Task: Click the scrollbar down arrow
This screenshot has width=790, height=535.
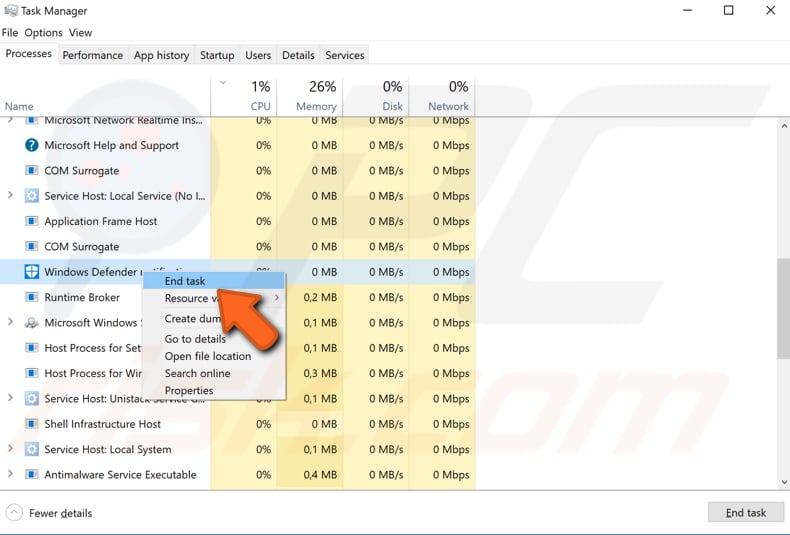Action: (x=784, y=482)
